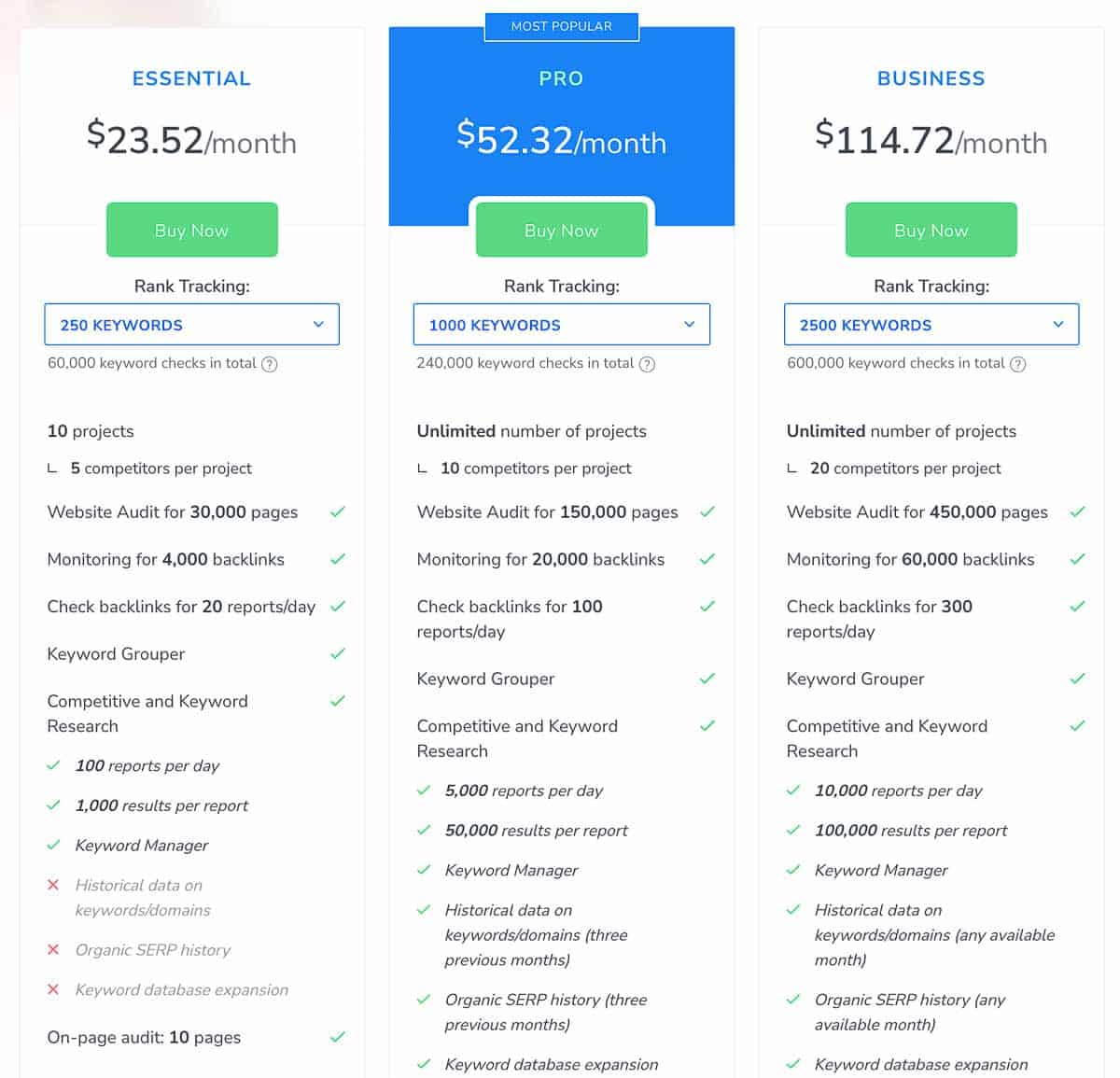Click the red X beside Keyword database expansion

[54, 989]
